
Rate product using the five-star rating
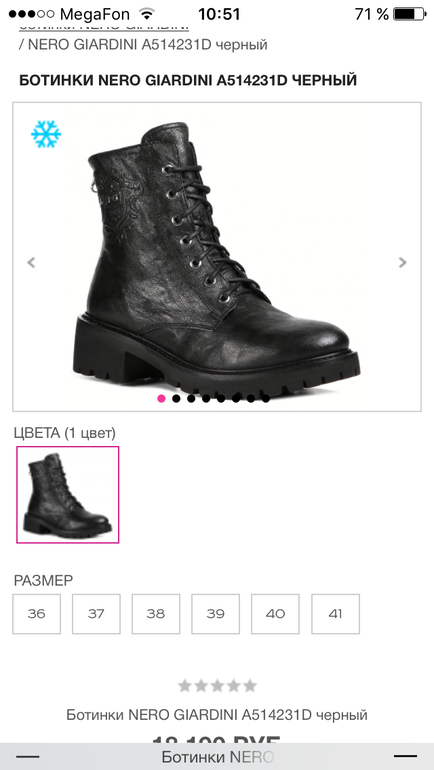pos(217,686)
